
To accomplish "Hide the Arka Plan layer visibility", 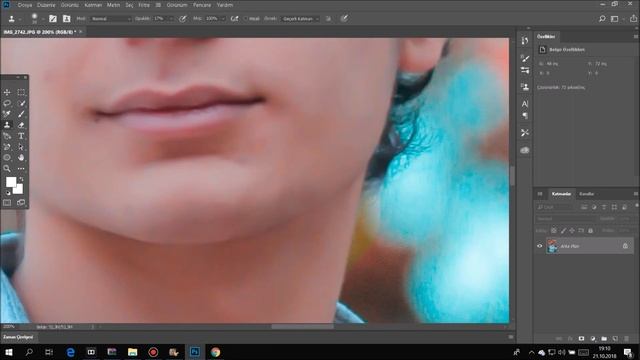I will (540, 246).
